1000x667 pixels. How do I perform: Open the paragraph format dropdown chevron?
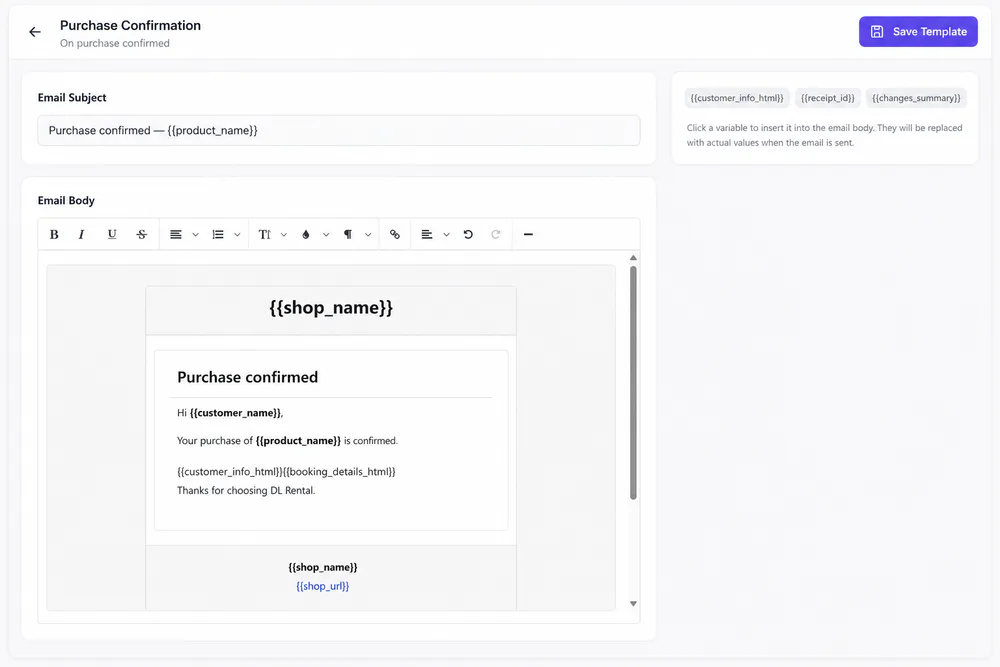[368, 235]
